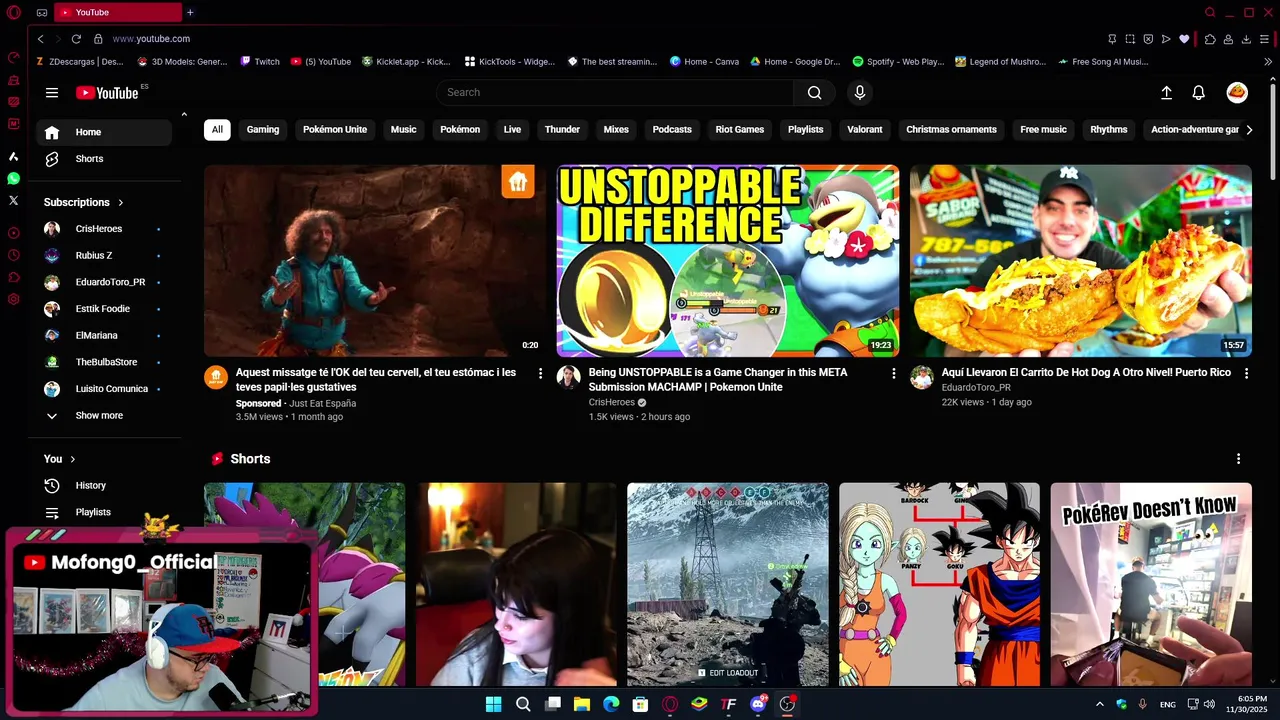
Task: Open Microsoft Edge from taskbar
Action: [611, 704]
